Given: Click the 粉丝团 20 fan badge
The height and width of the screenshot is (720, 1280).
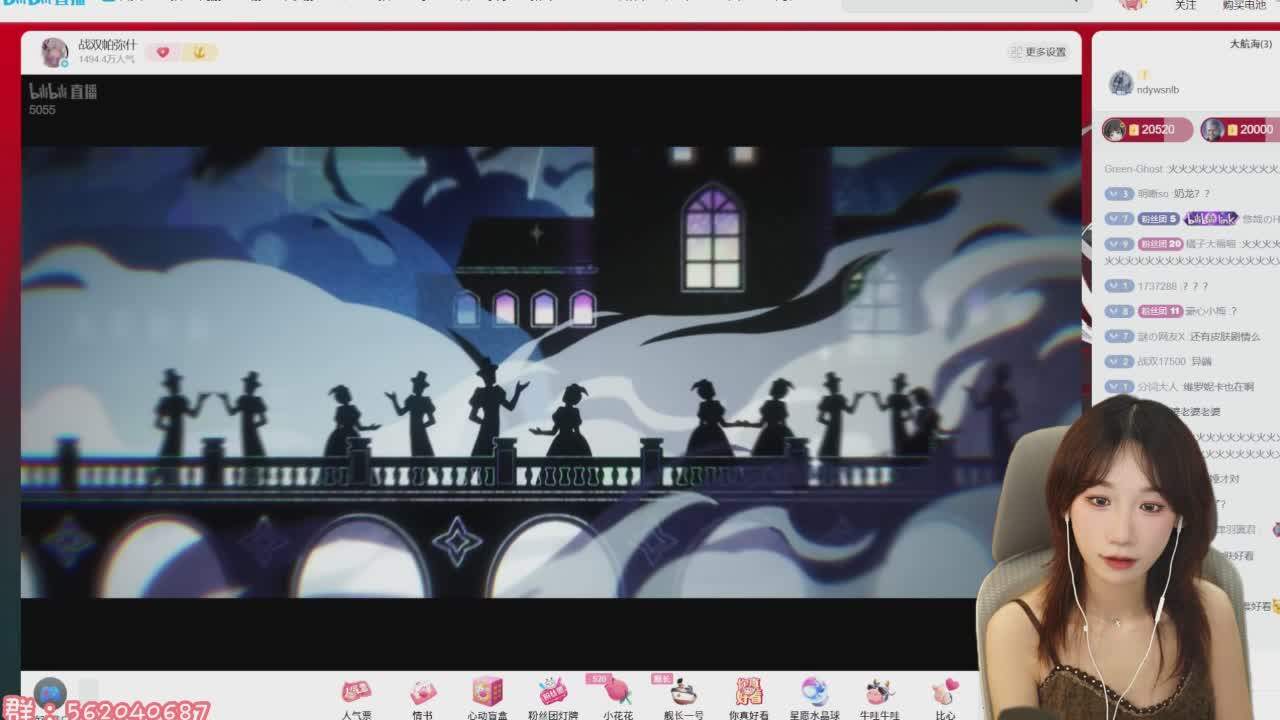Looking at the screenshot, I should pyautogui.click(x=1160, y=244).
